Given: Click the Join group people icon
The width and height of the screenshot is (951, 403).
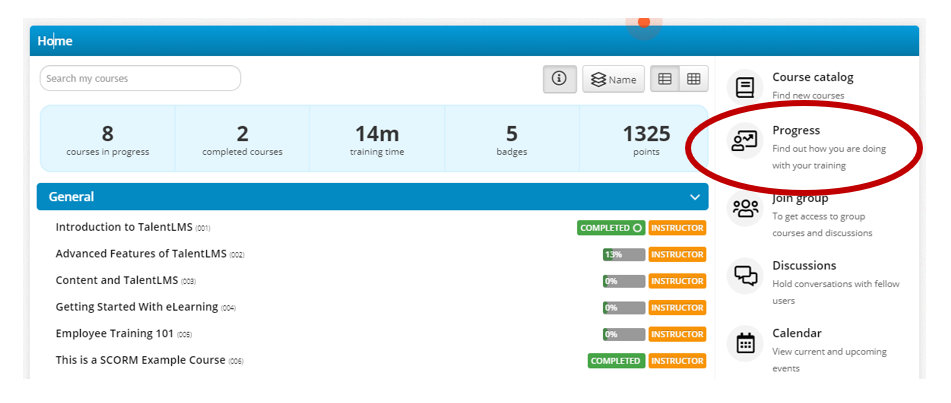Looking at the screenshot, I should [745, 208].
